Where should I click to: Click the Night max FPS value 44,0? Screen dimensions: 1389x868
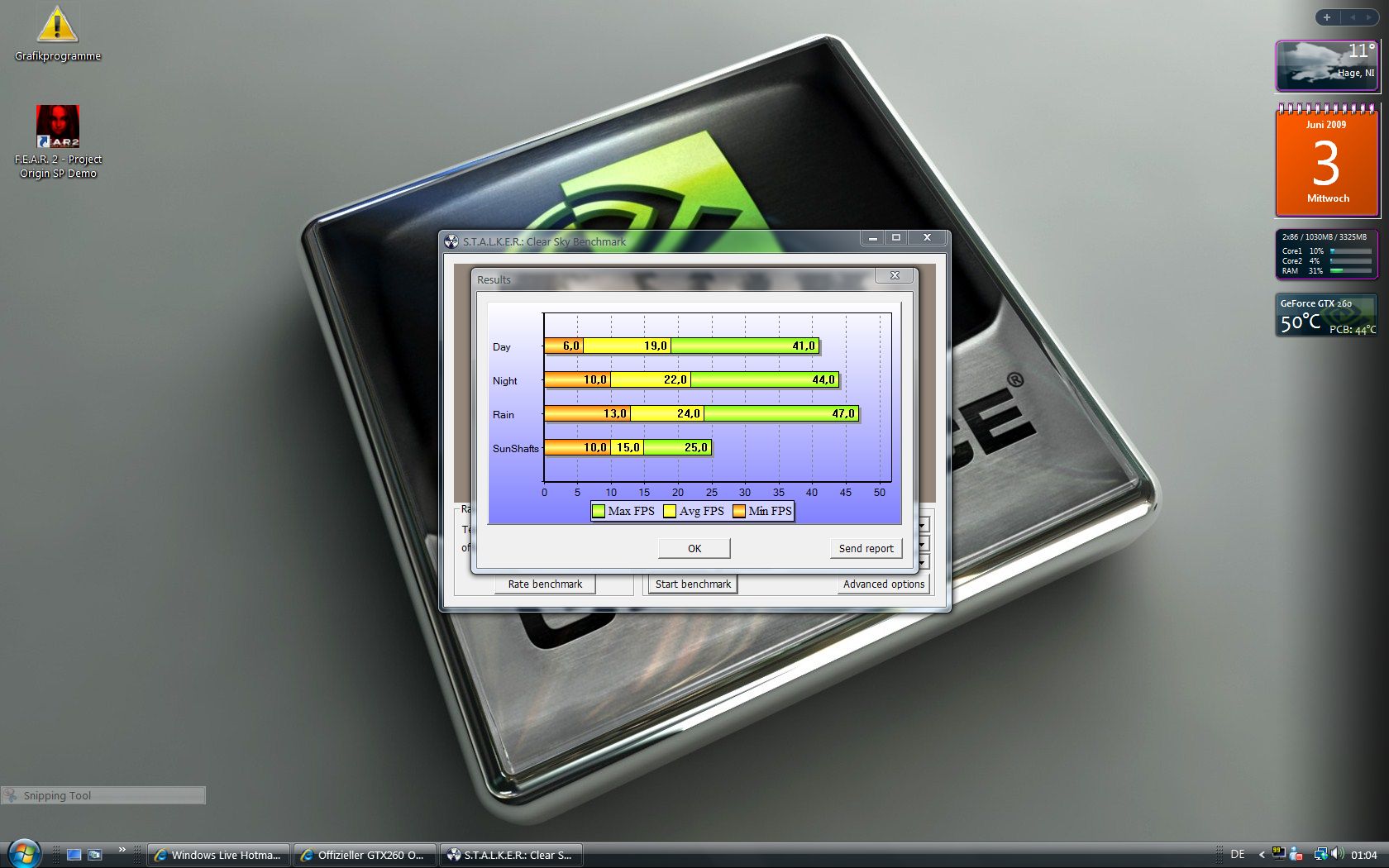[x=823, y=379]
